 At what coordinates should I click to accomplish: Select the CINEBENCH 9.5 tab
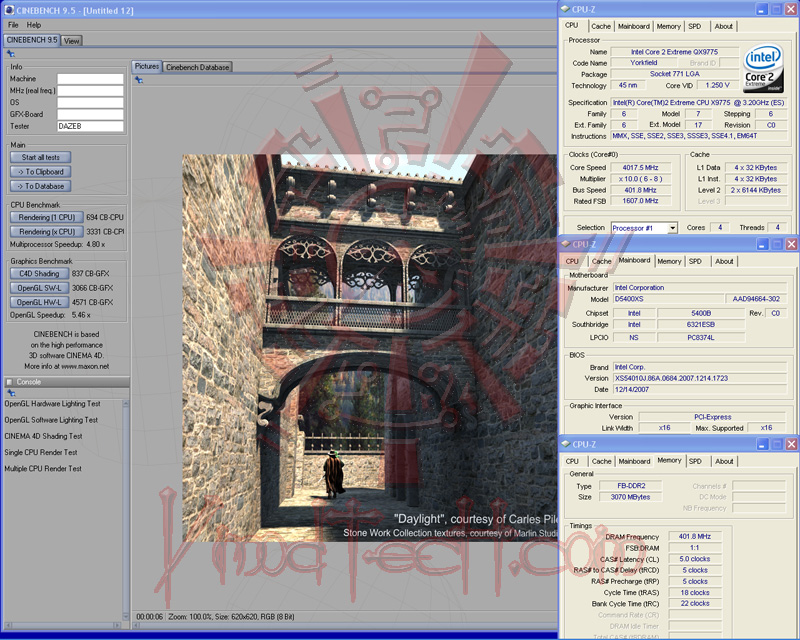point(32,40)
